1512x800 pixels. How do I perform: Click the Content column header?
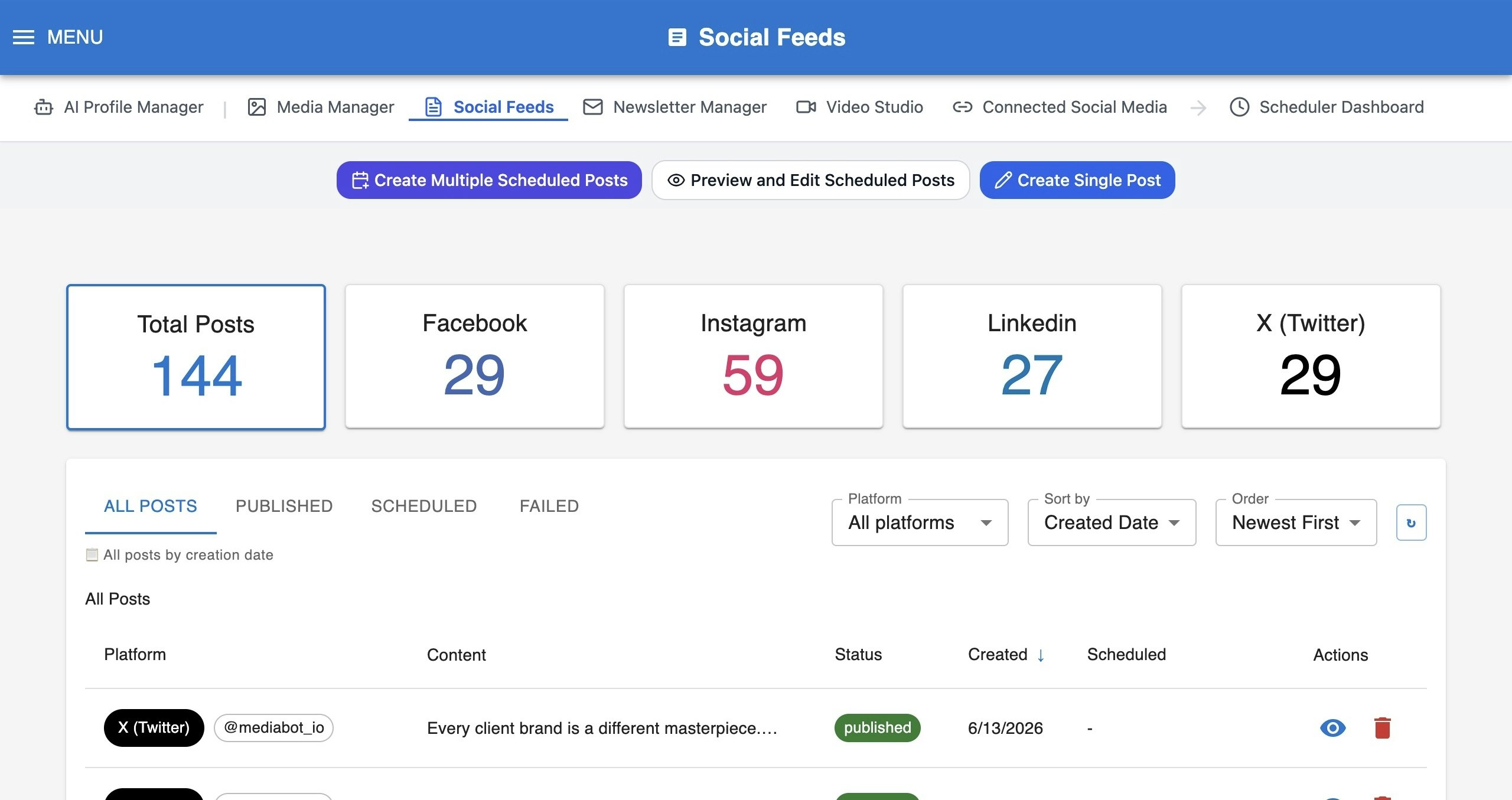click(457, 655)
